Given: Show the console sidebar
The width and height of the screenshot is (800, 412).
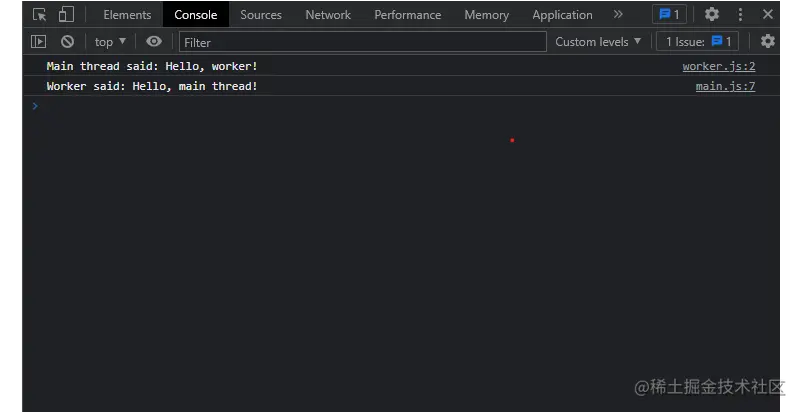Looking at the screenshot, I should click(x=38, y=41).
